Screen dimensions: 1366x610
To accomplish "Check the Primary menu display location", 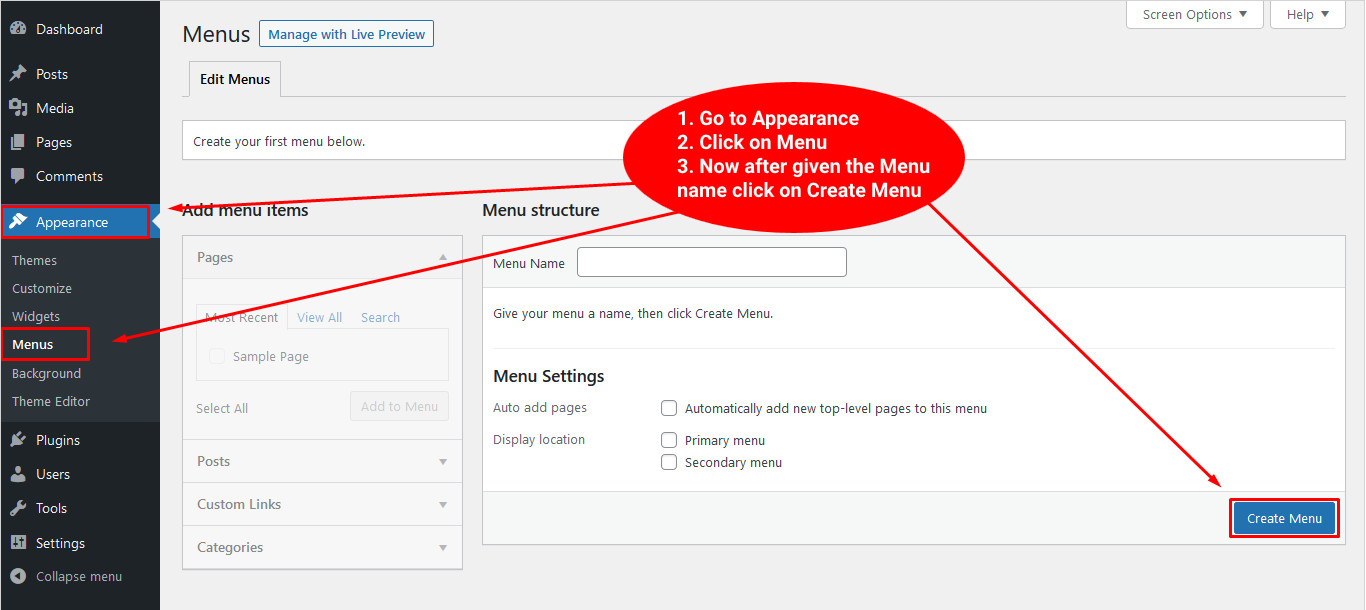I will coord(669,440).
